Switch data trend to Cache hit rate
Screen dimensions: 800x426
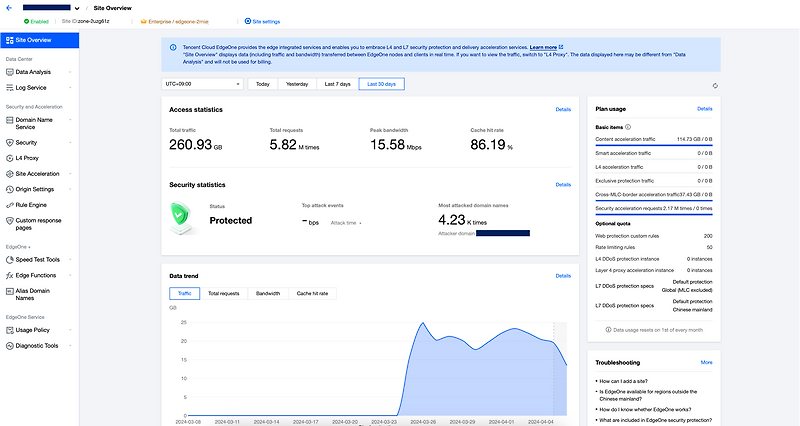[x=312, y=293]
